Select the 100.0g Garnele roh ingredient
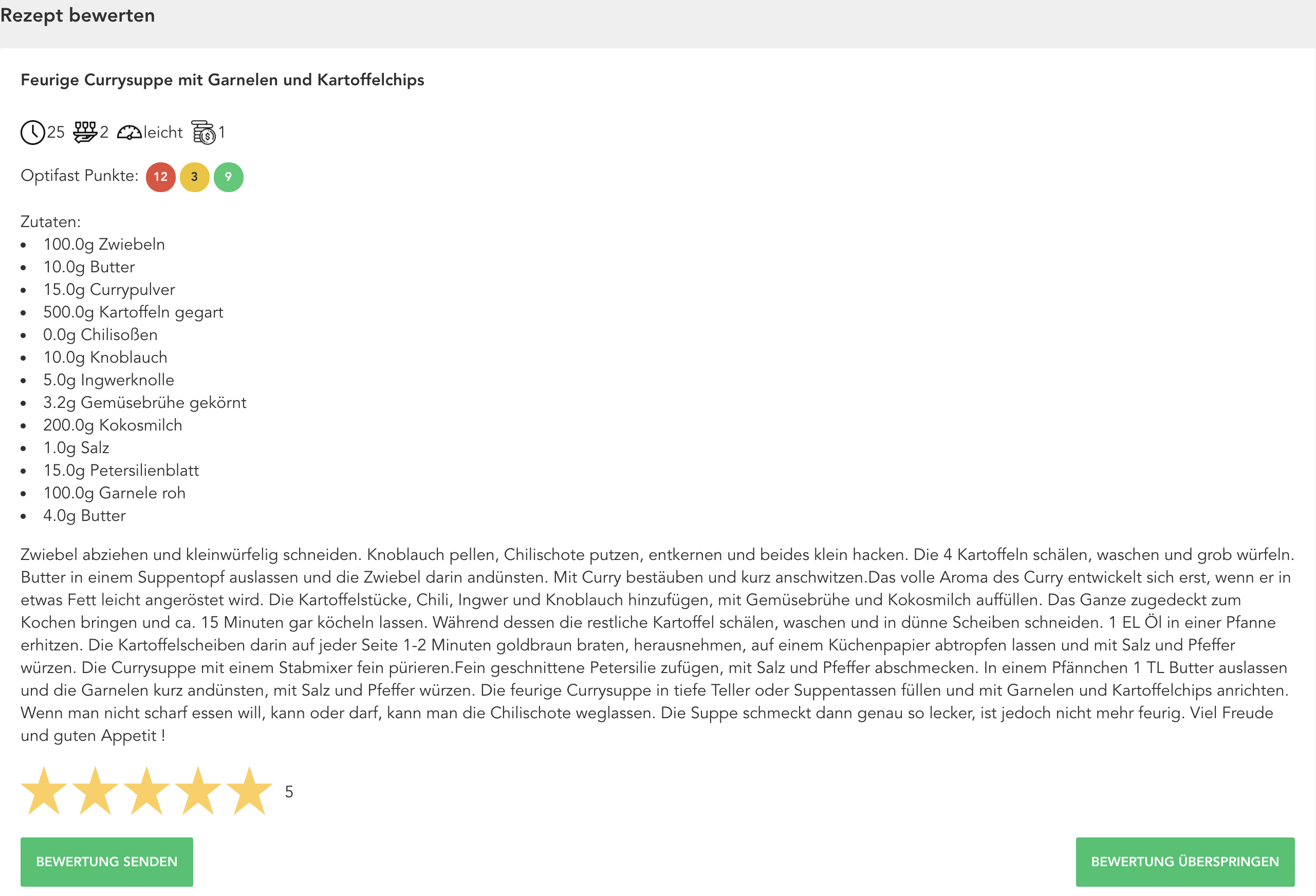Image resolution: width=1316 pixels, height=896 pixels. pos(115,493)
